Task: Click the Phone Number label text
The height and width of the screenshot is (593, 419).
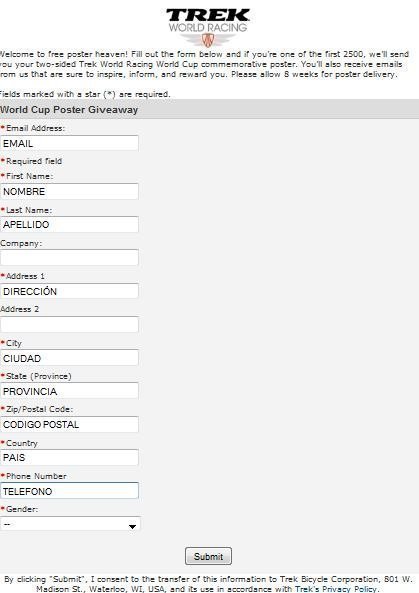Action: [x=36, y=476]
